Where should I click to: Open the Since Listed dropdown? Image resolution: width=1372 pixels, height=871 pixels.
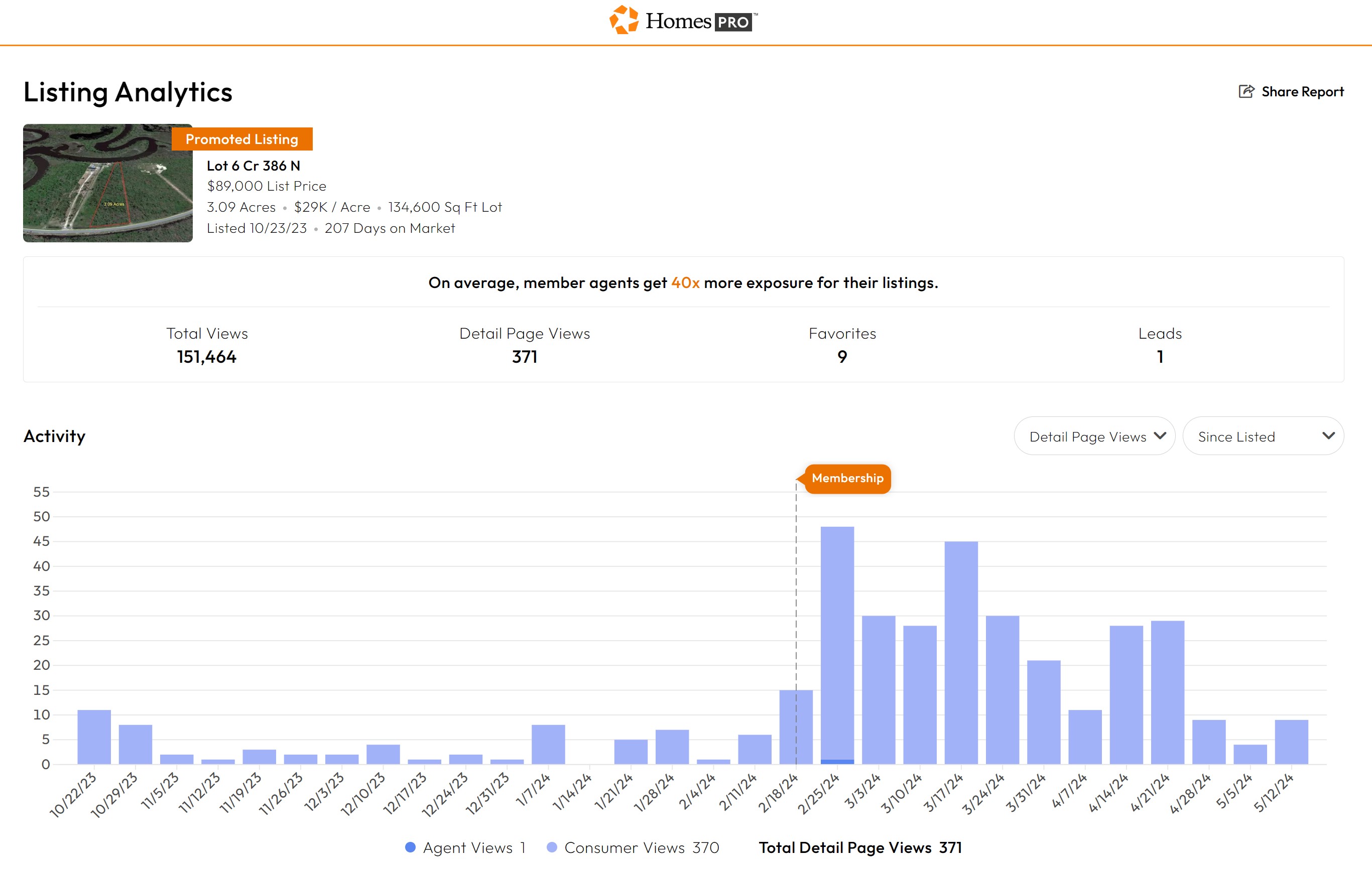point(1263,436)
